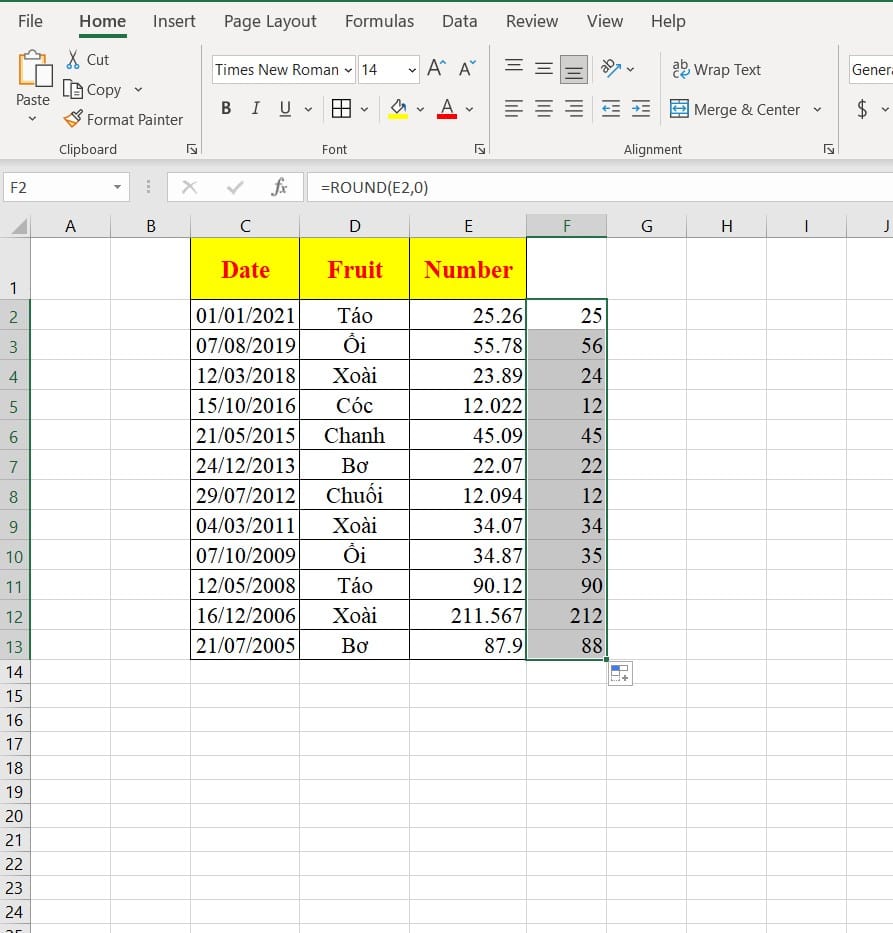Viewport: 893px width, 933px height.
Task: Click the Paste clipboard icon
Action: click(x=34, y=68)
